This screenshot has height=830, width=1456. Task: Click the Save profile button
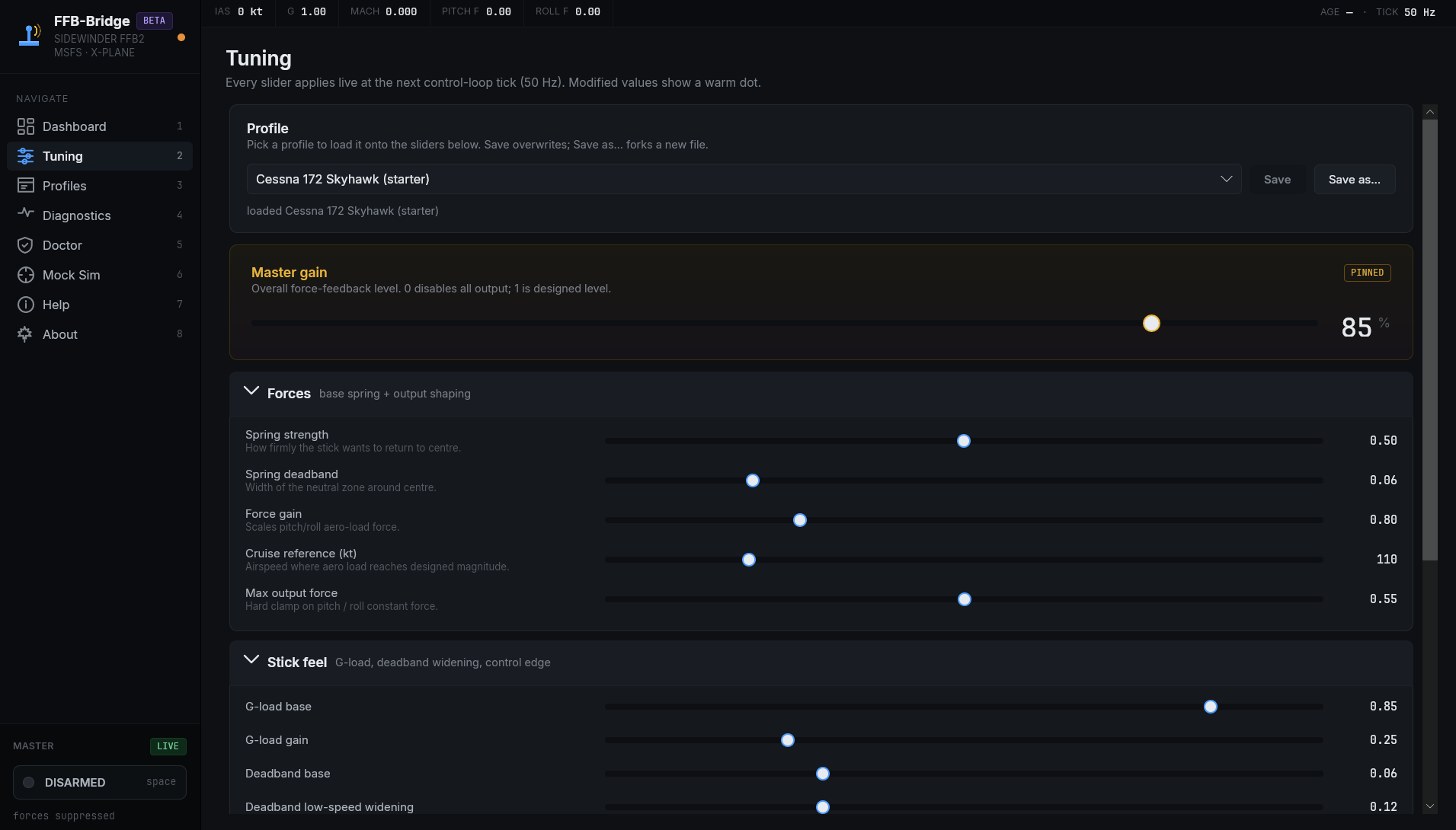point(1277,180)
